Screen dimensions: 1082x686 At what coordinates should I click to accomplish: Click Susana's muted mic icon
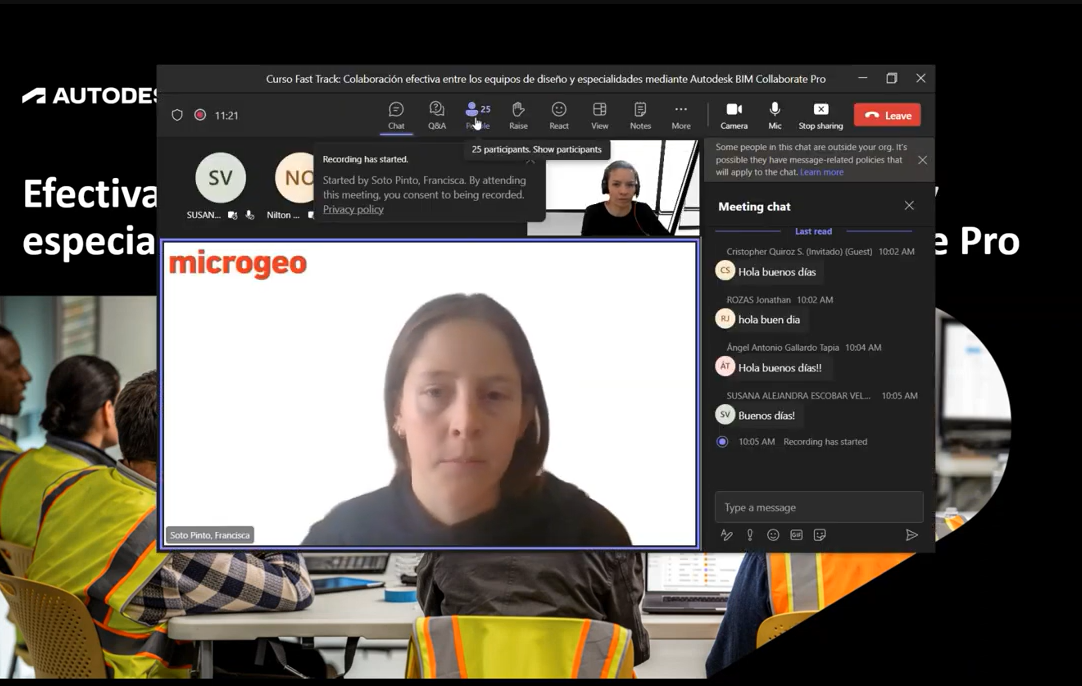pos(250,215)
